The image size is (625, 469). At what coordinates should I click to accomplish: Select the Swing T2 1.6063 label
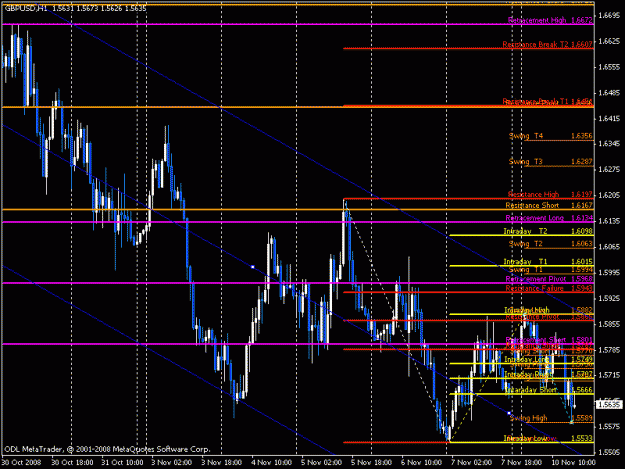coord(551,243)
